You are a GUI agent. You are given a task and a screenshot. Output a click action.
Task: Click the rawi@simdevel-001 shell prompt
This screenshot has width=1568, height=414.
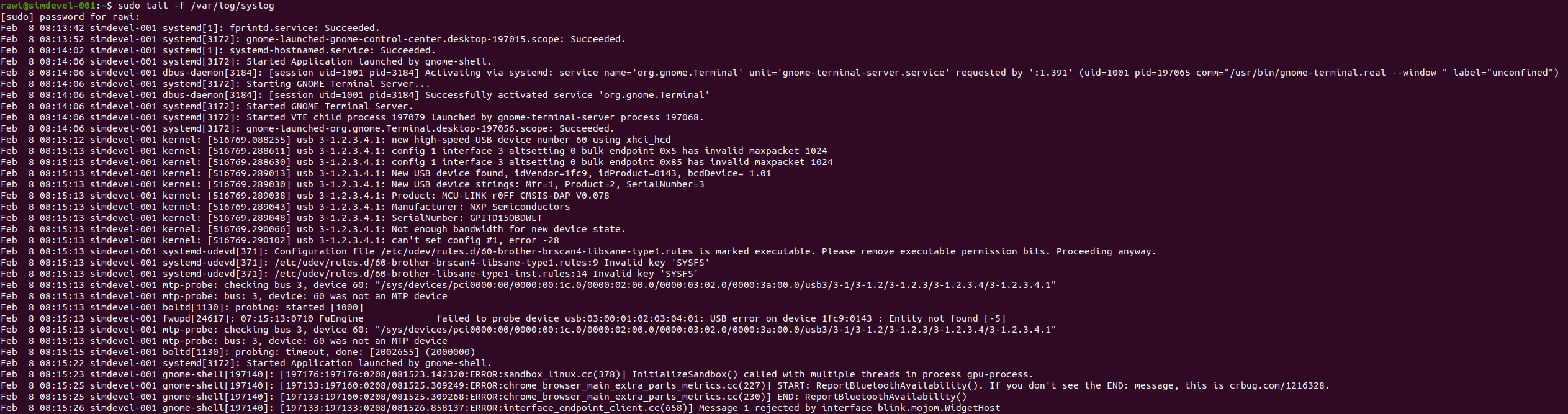coord(51,6)
